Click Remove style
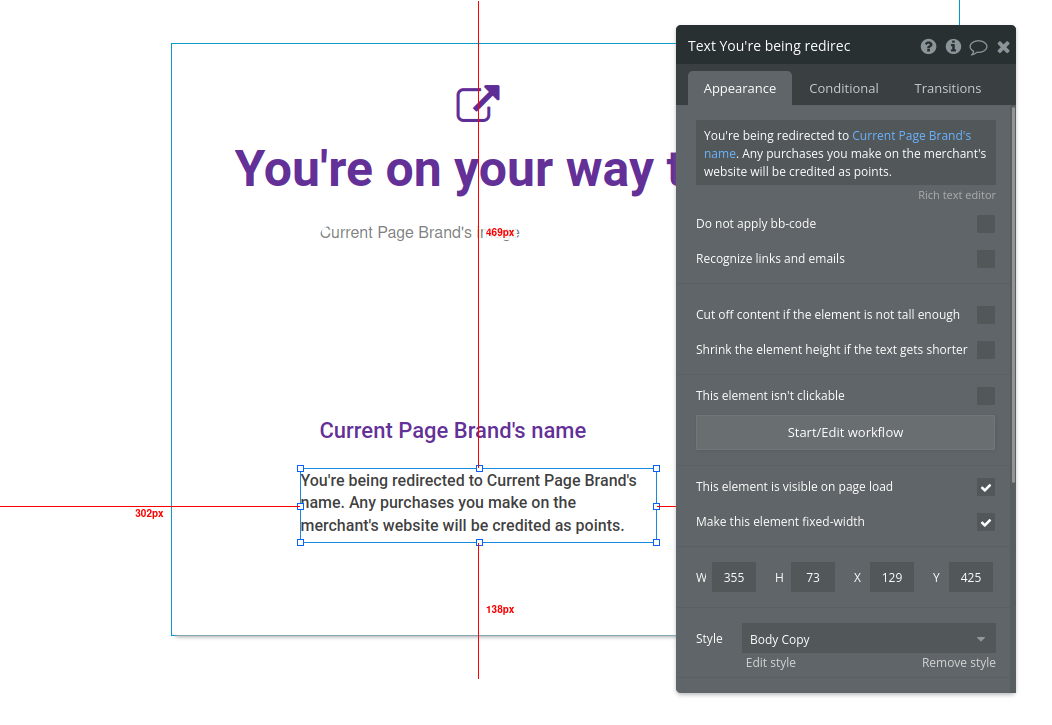The image size is (1052, 725). click(958, 662)
